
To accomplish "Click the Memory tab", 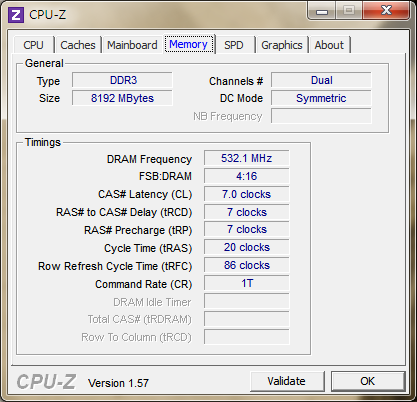I will tap(189, 44).
